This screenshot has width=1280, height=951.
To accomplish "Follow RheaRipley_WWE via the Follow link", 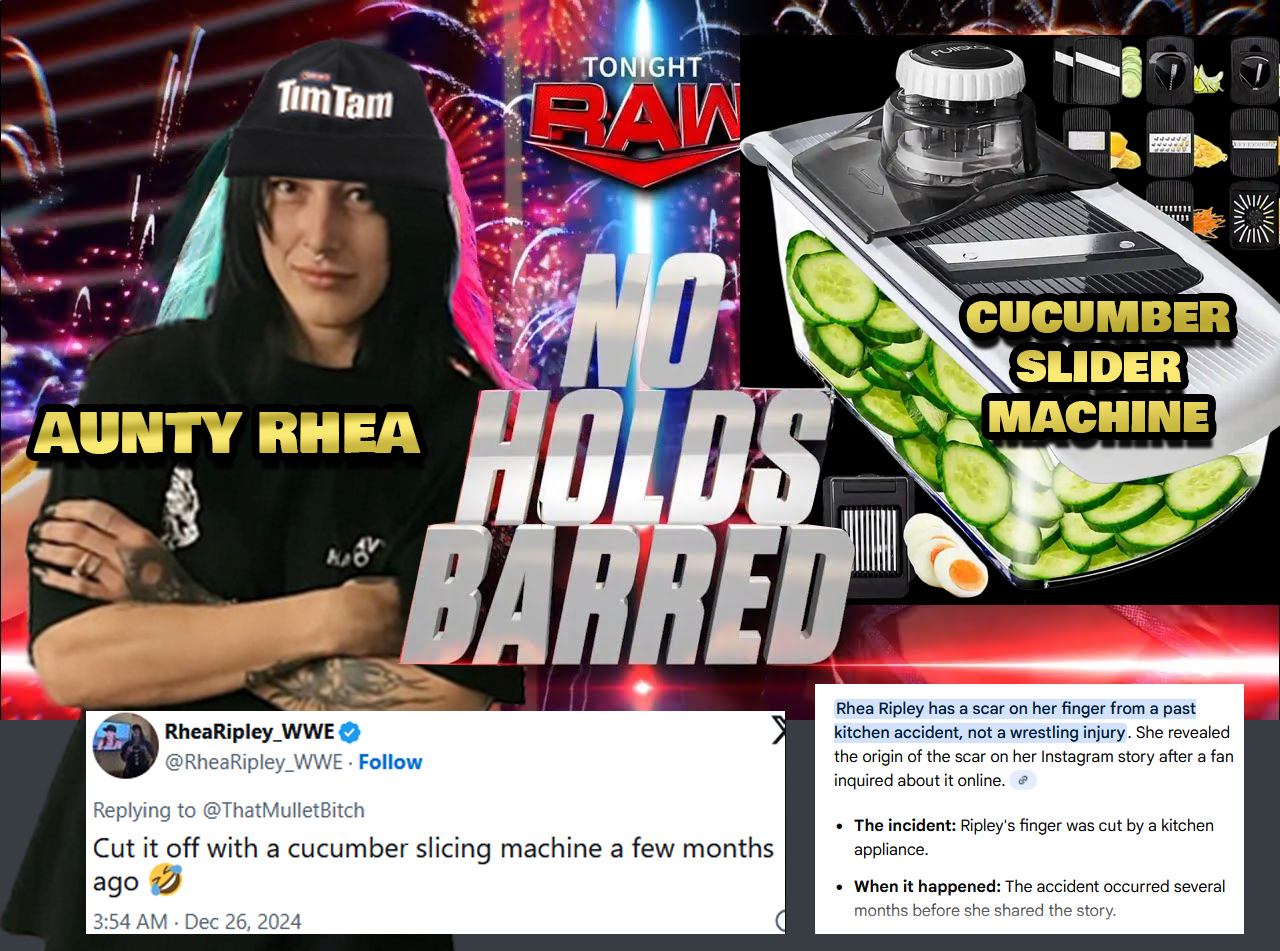I will (x=390, y=762).
